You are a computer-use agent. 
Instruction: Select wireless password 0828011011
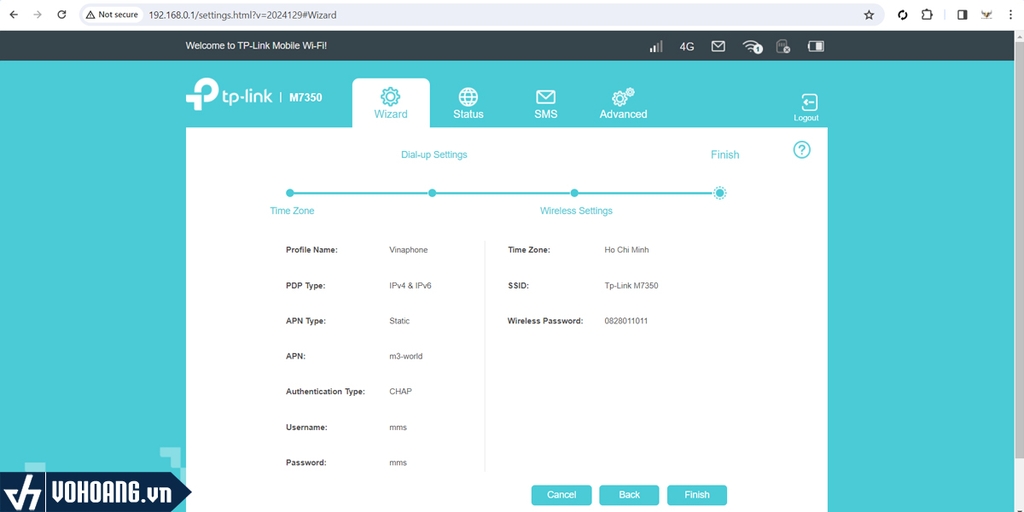(626, 321)
